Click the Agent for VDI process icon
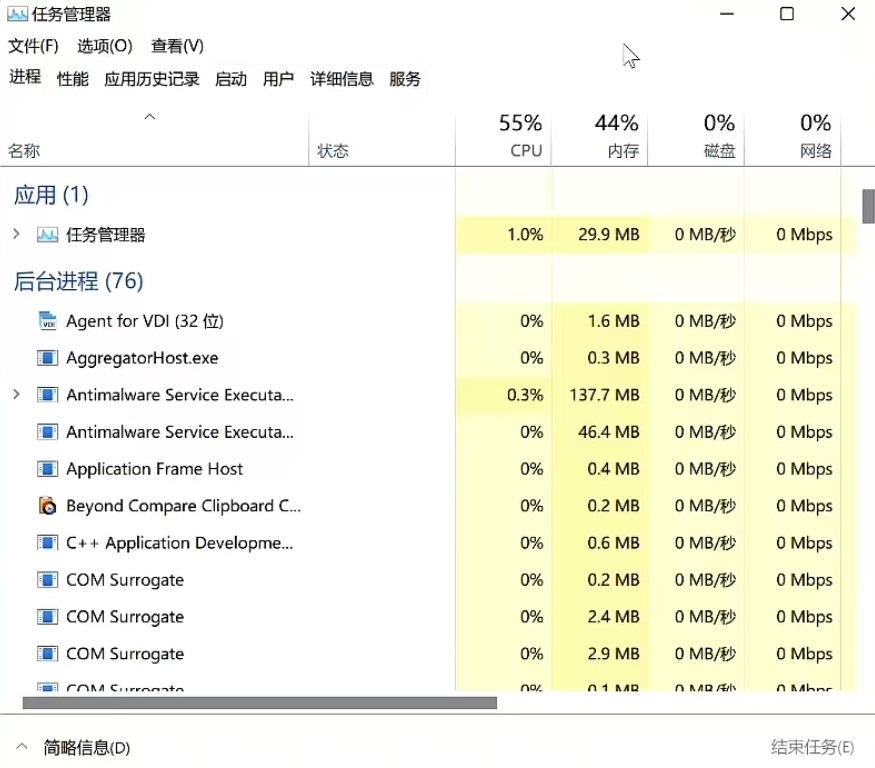875x768 pixels. coord(47,321)
